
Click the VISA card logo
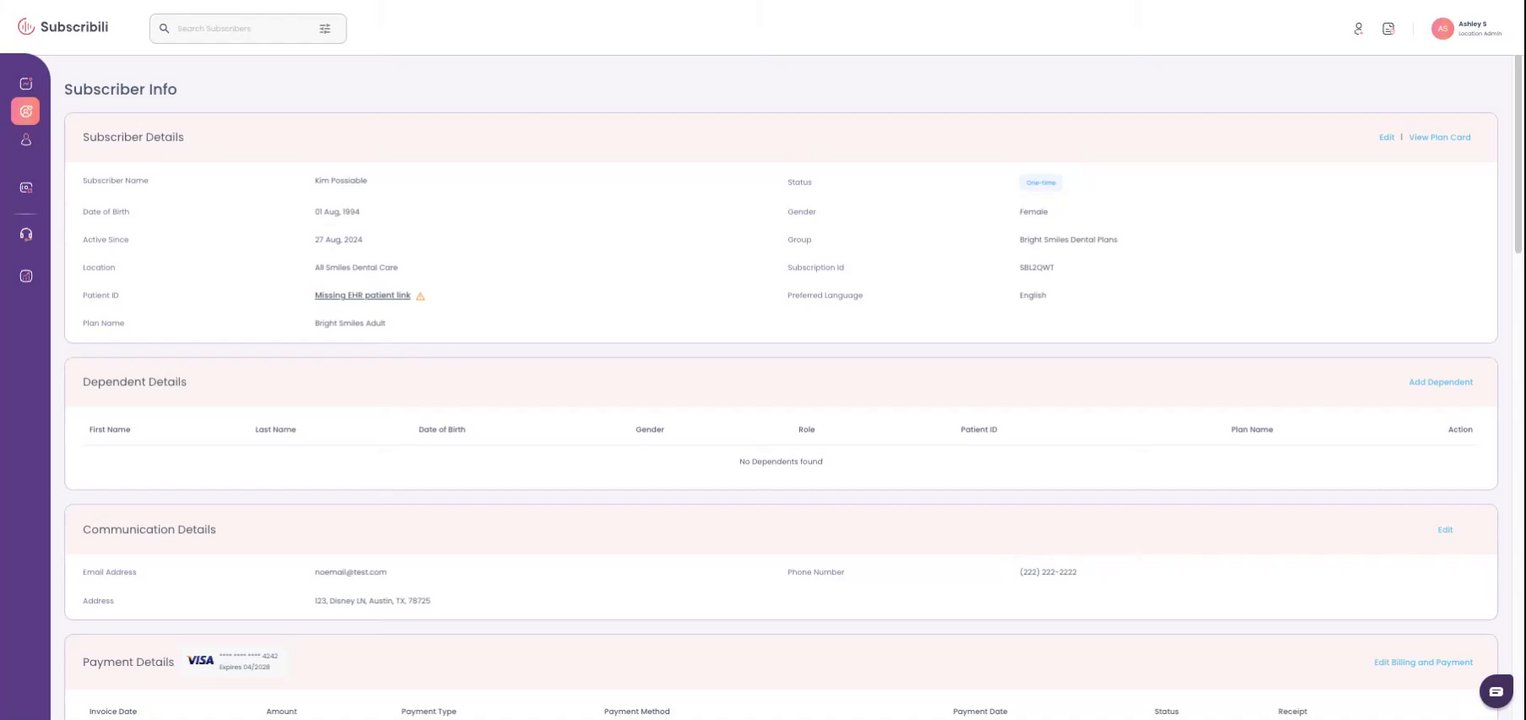(x=200, y=661)
